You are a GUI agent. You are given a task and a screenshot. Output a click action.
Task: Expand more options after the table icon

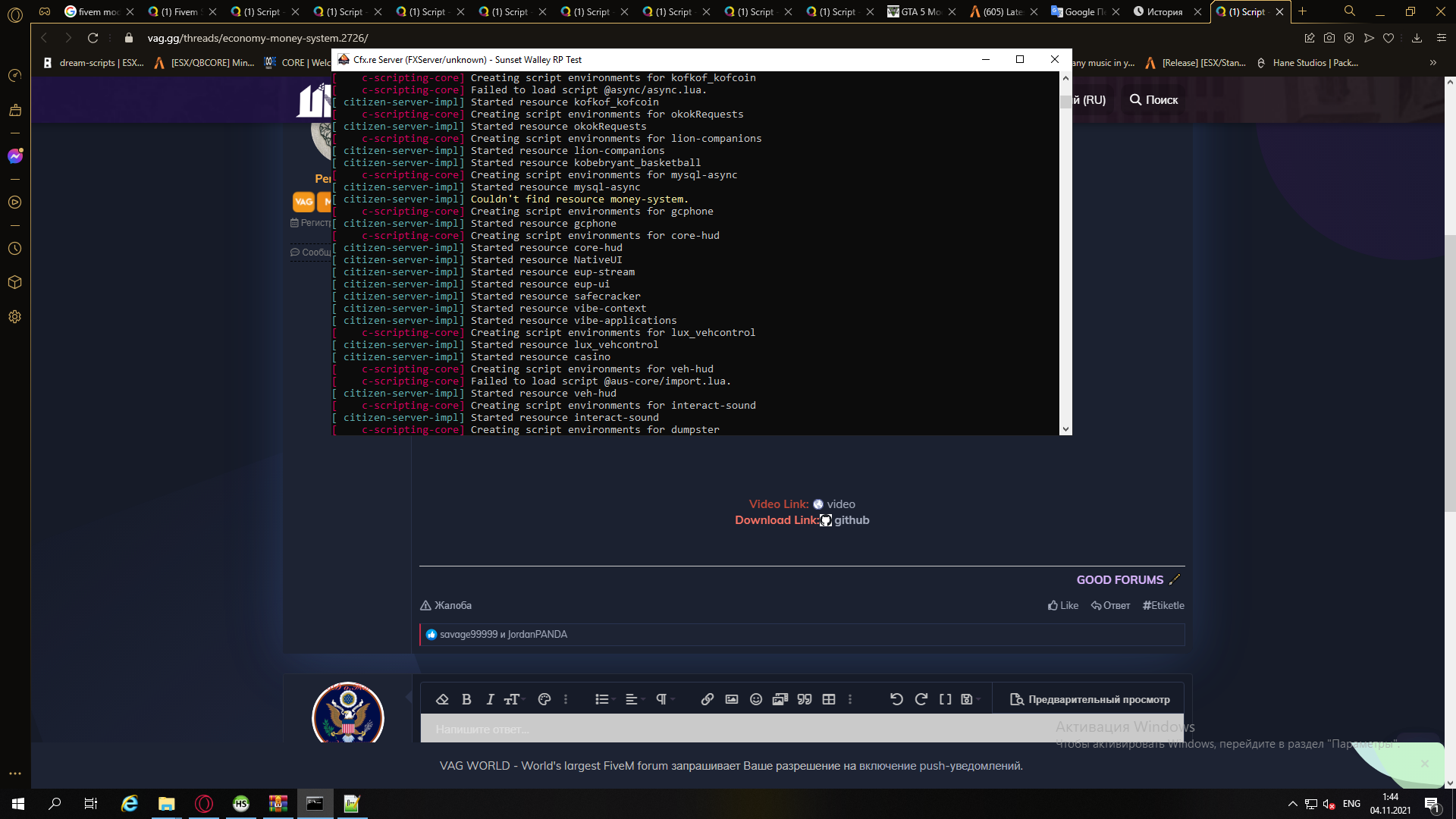coord(850,699)
